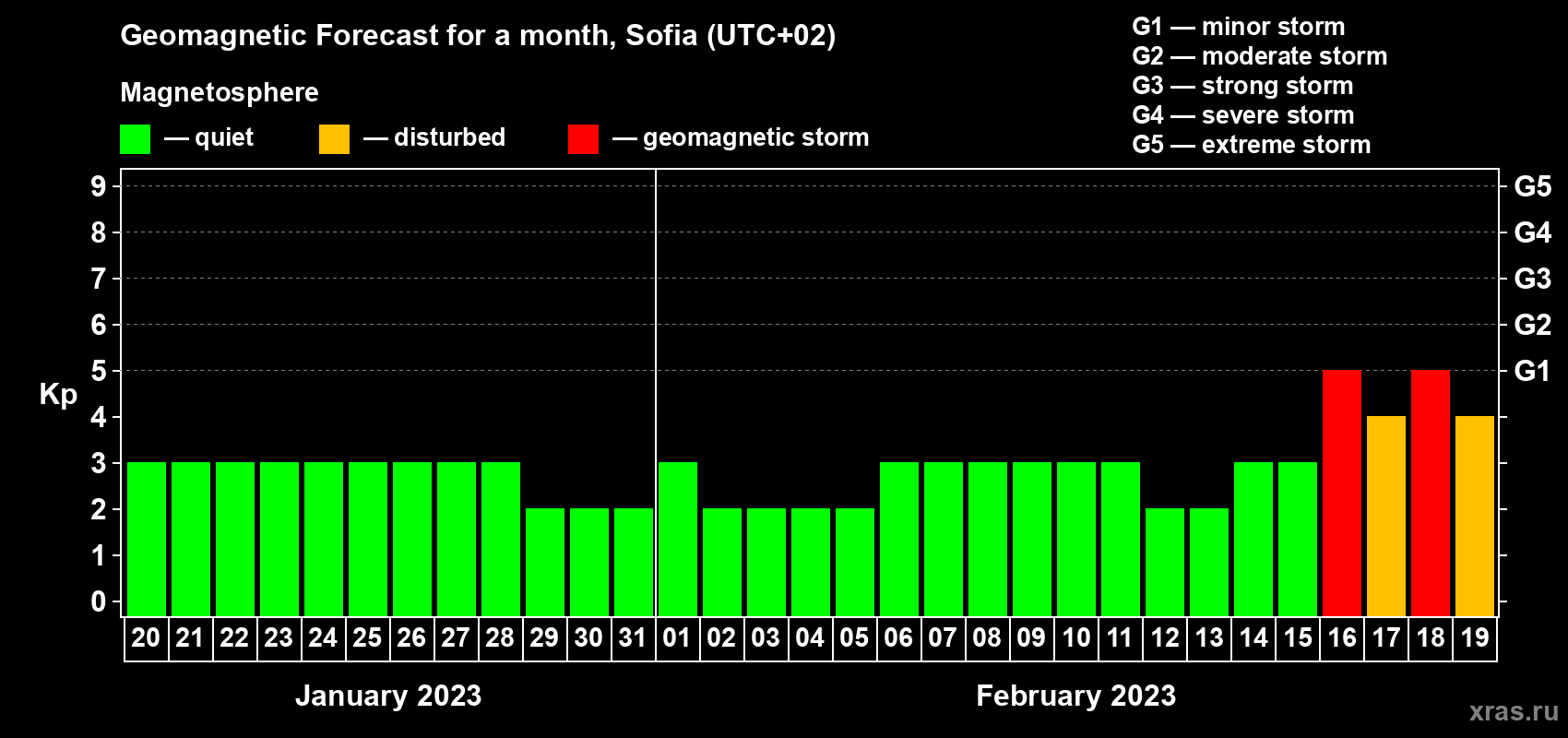Click the date label 14 on the axis
This screenshot has height=738, width=1568.
coord(1253,638)
